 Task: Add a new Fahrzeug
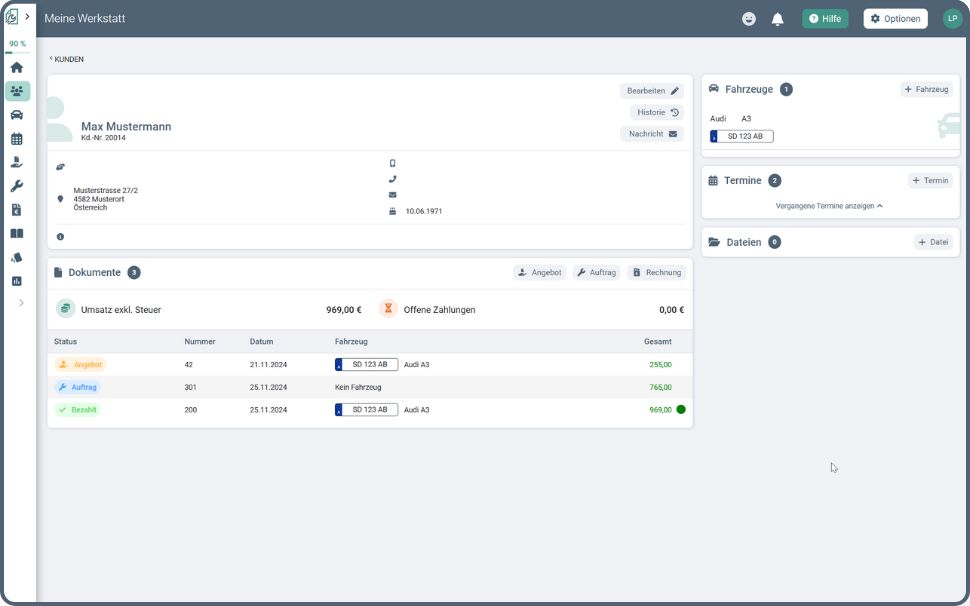coord(925,89)
